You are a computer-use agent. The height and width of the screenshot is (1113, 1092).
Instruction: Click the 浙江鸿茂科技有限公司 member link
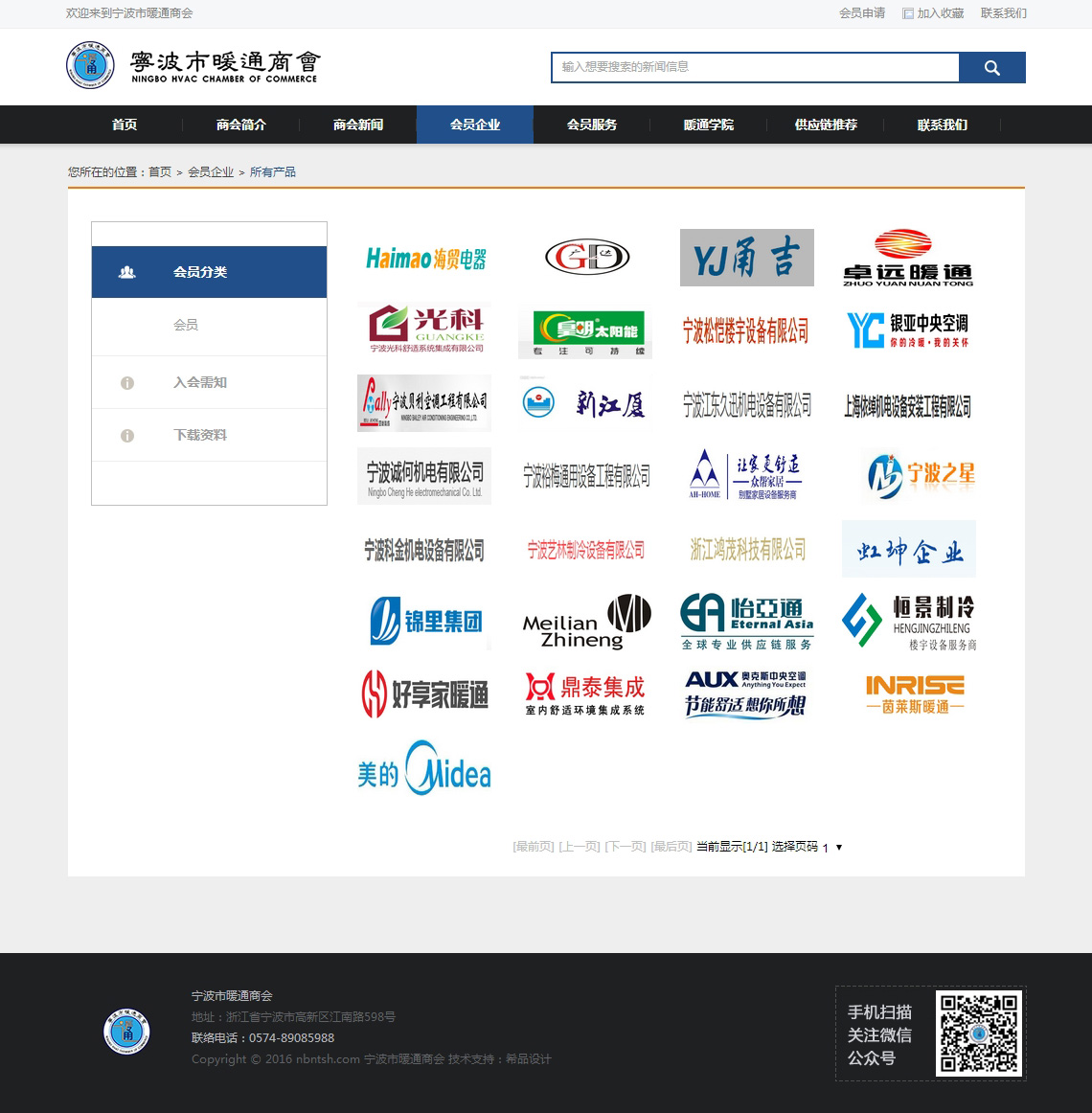(x=747, y=549)
